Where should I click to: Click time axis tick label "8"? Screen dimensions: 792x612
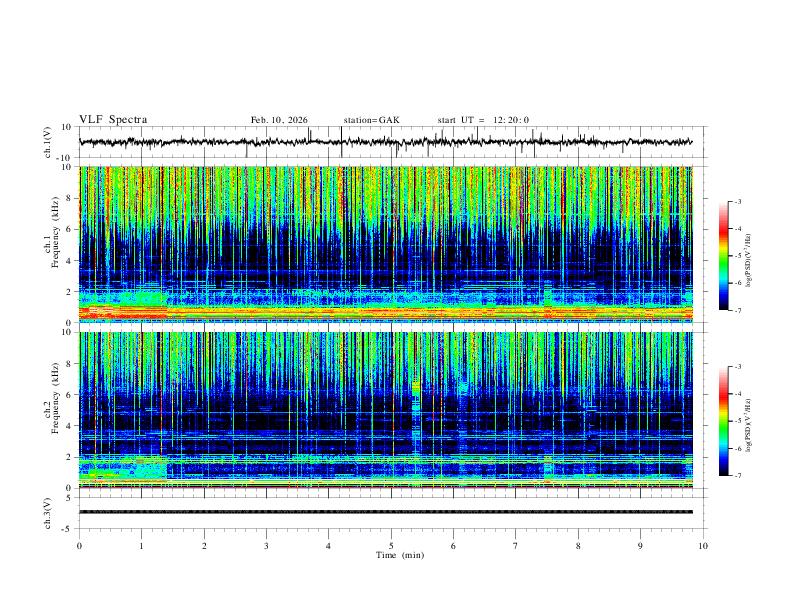pyautogui.click(x=578, y=546)
